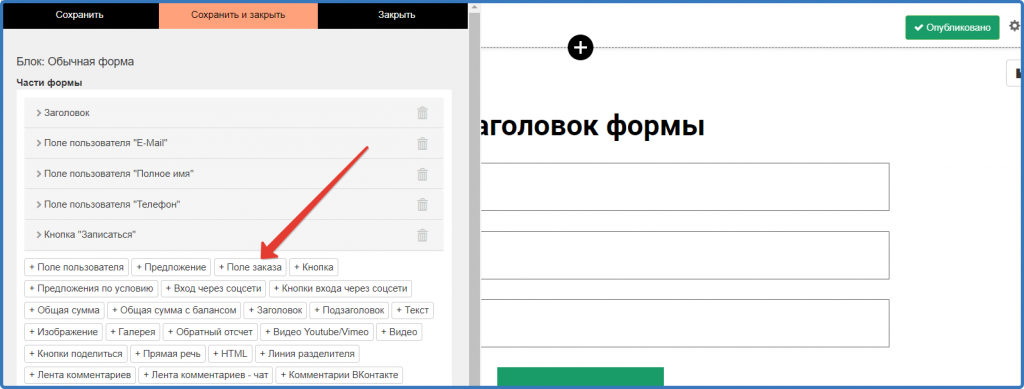Add Комментарии ВКонтакте part
Image resolution: width=1024 pixels, height=389 pixels.
click(x=339, y=375)
